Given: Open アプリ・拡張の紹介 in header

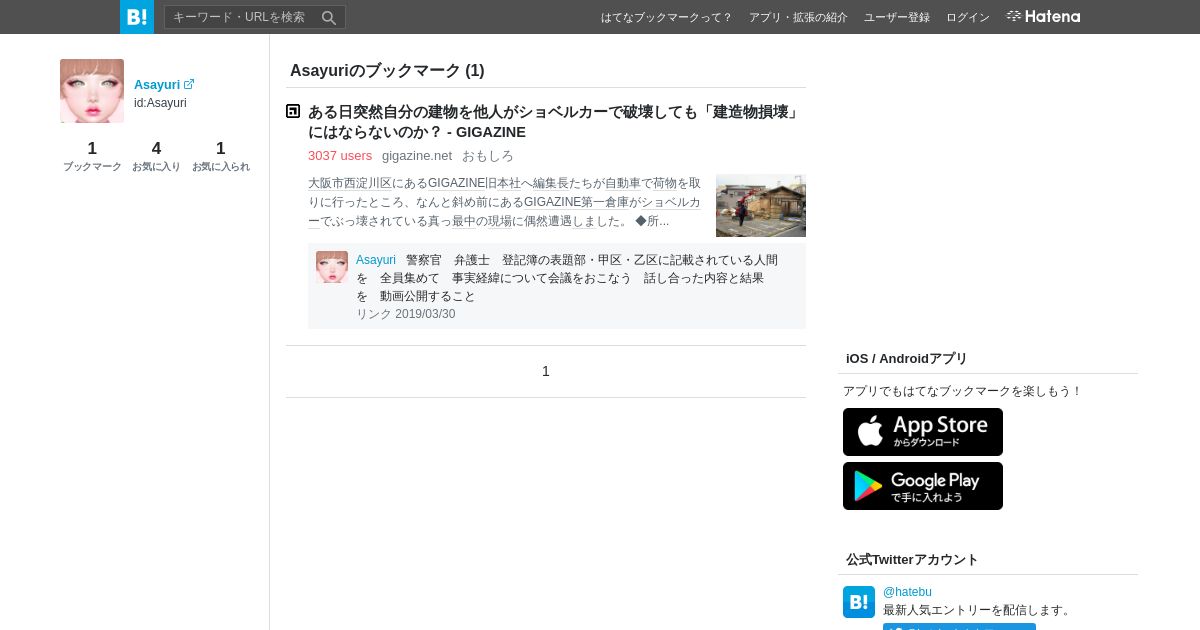Looking at the screenshot, I should [798, 17].
